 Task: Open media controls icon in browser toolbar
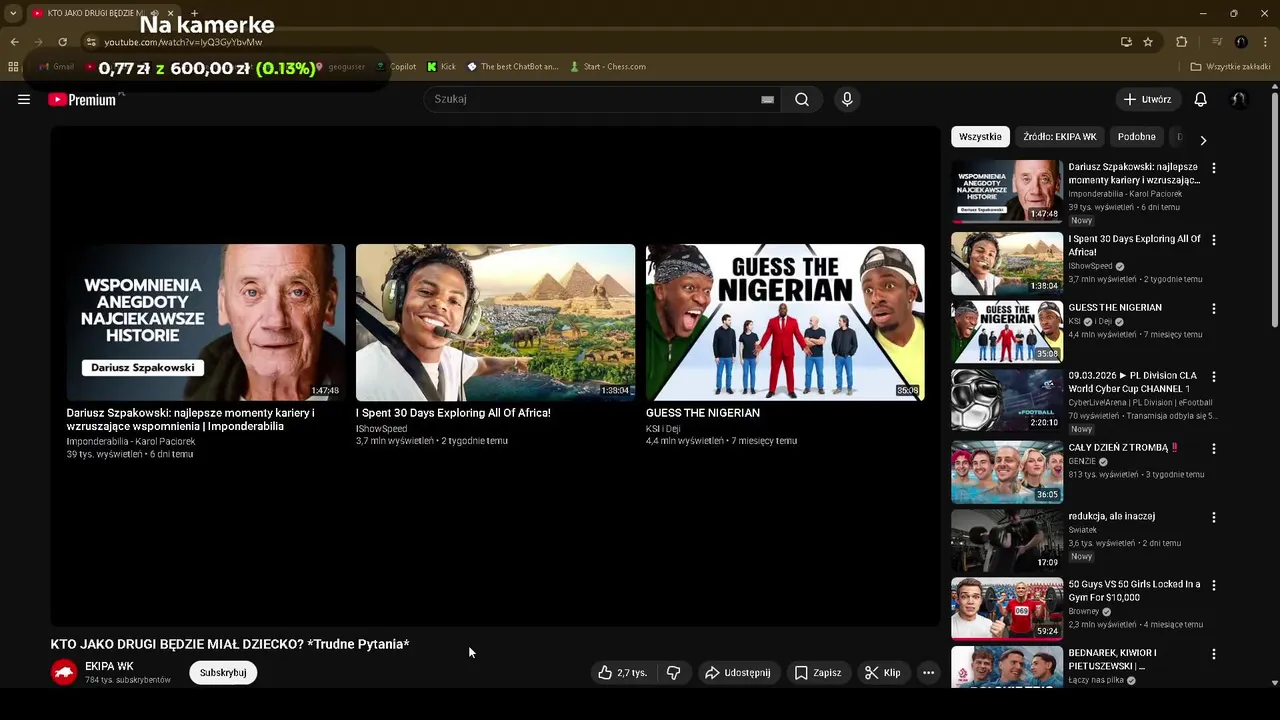tap(1217, 42)
